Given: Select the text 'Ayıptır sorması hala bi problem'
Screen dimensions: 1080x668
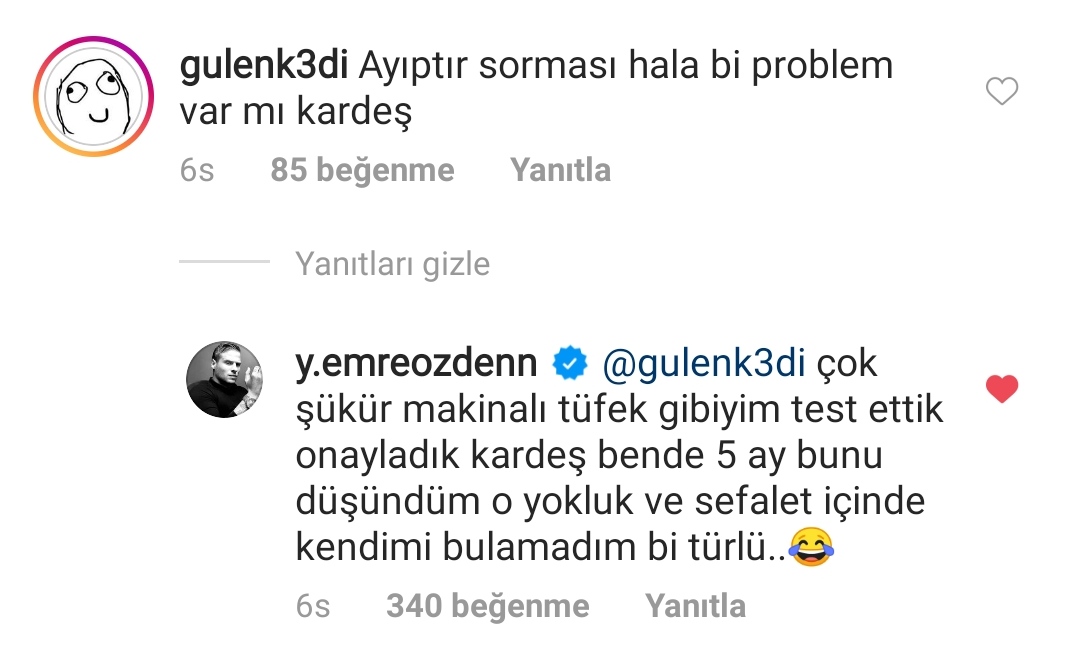Looking at the screenshot, I should (x=626, y=67).
